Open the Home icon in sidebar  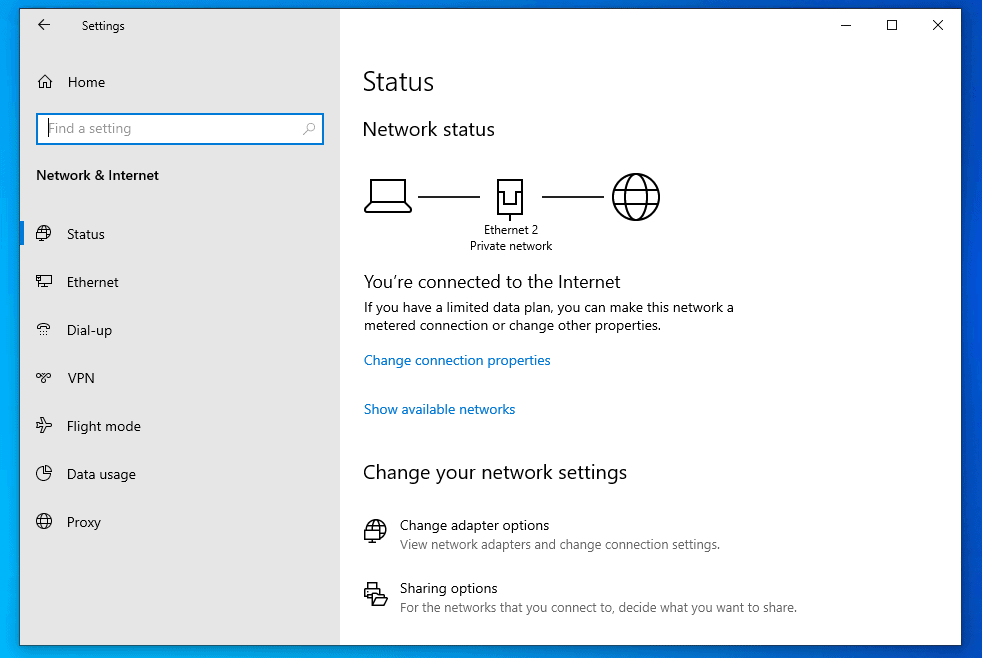coord(45,82)
